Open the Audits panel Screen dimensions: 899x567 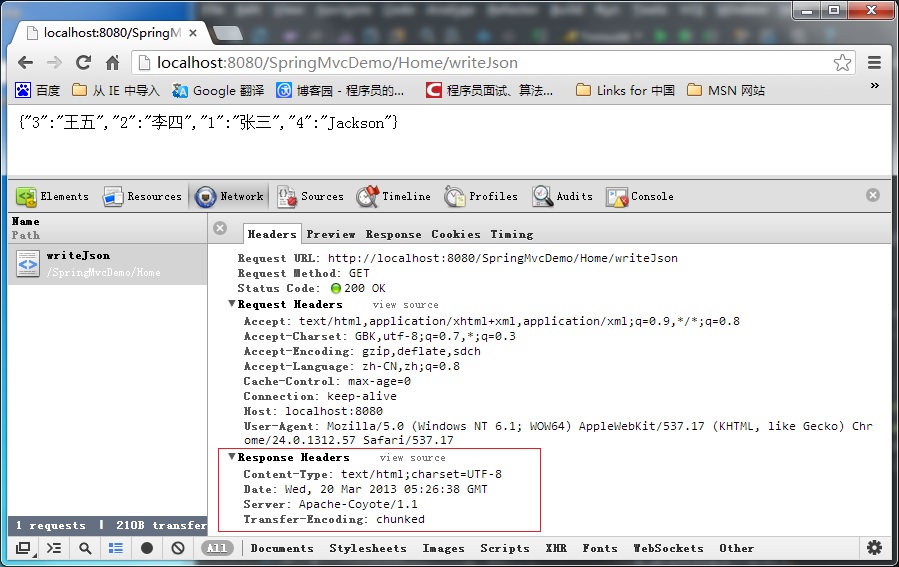coord(562,197)
